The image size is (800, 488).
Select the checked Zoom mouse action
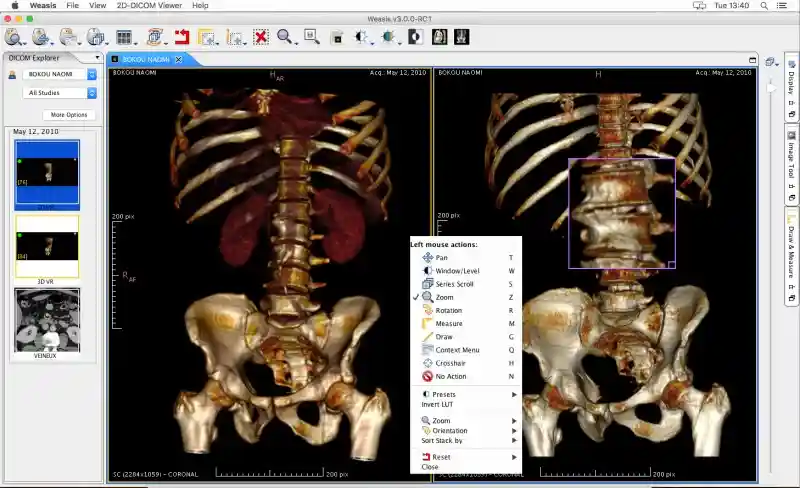click(x=444, y=297)
